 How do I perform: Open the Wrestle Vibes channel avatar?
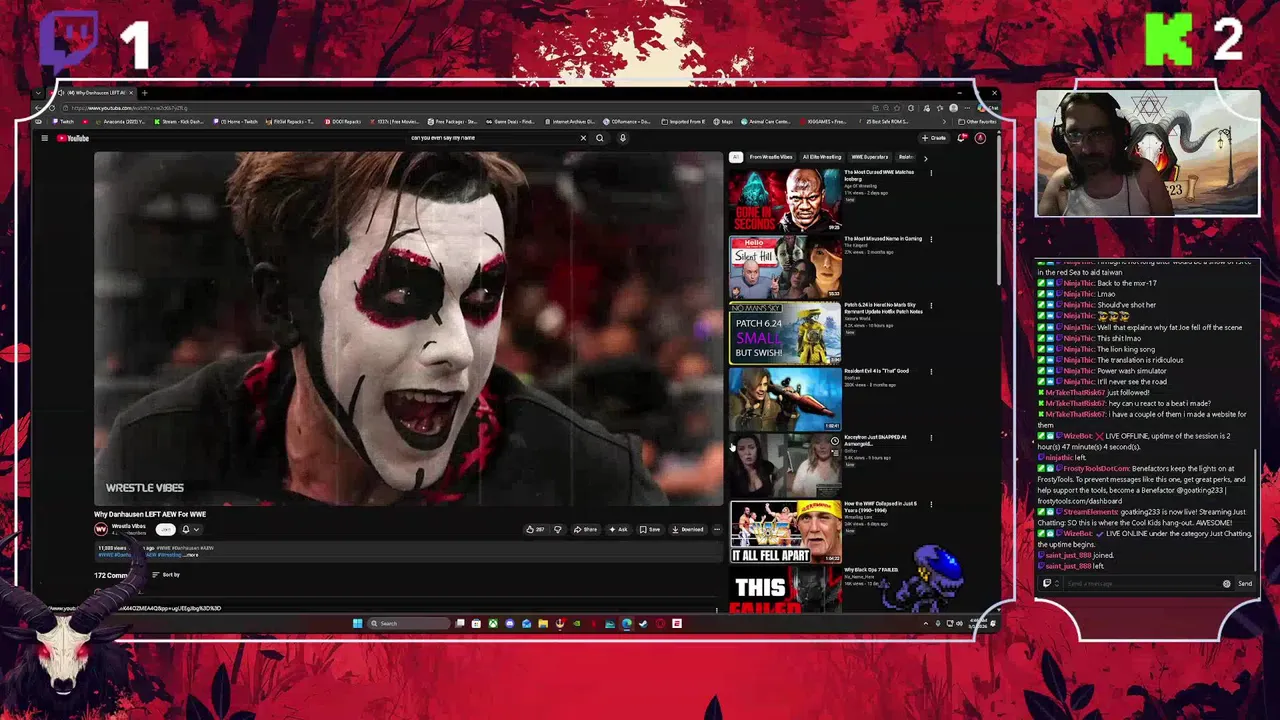point(100,529)
